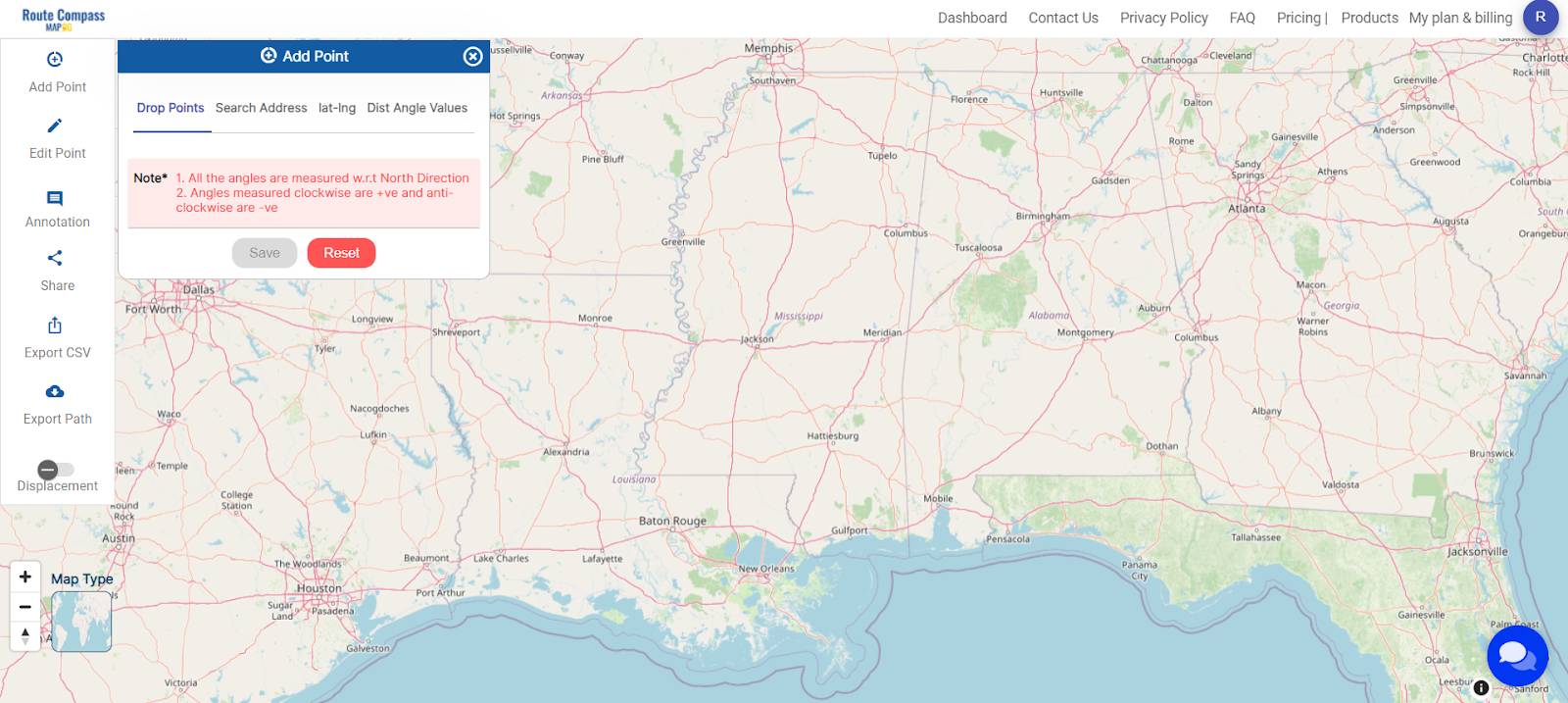Switch to Dist Angle Values tab
The image size is (1568, 703).
(x=417, y=108)
